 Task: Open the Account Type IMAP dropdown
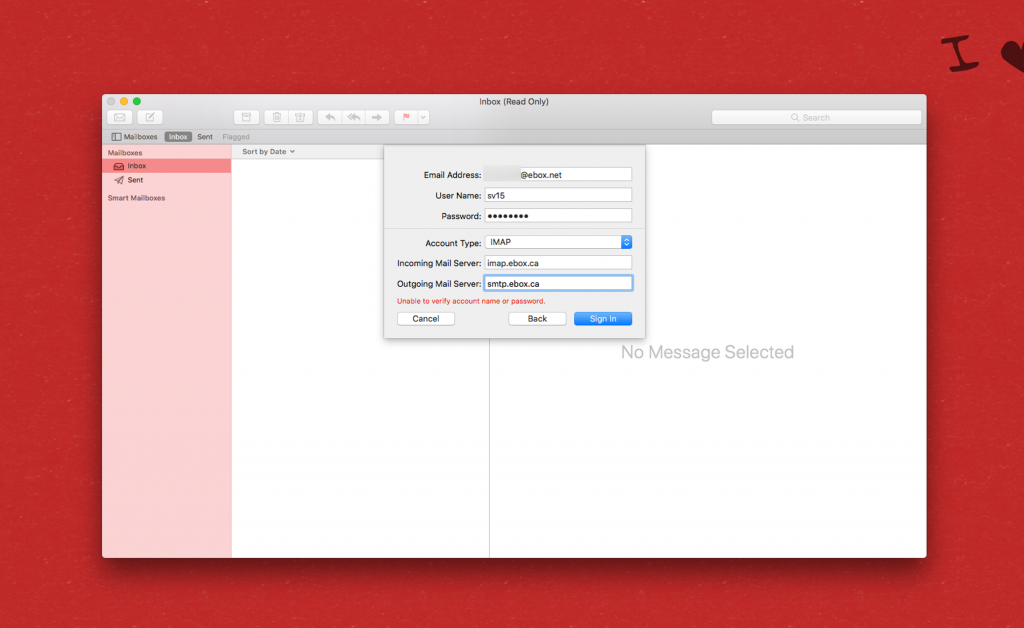tap(558, 242)
